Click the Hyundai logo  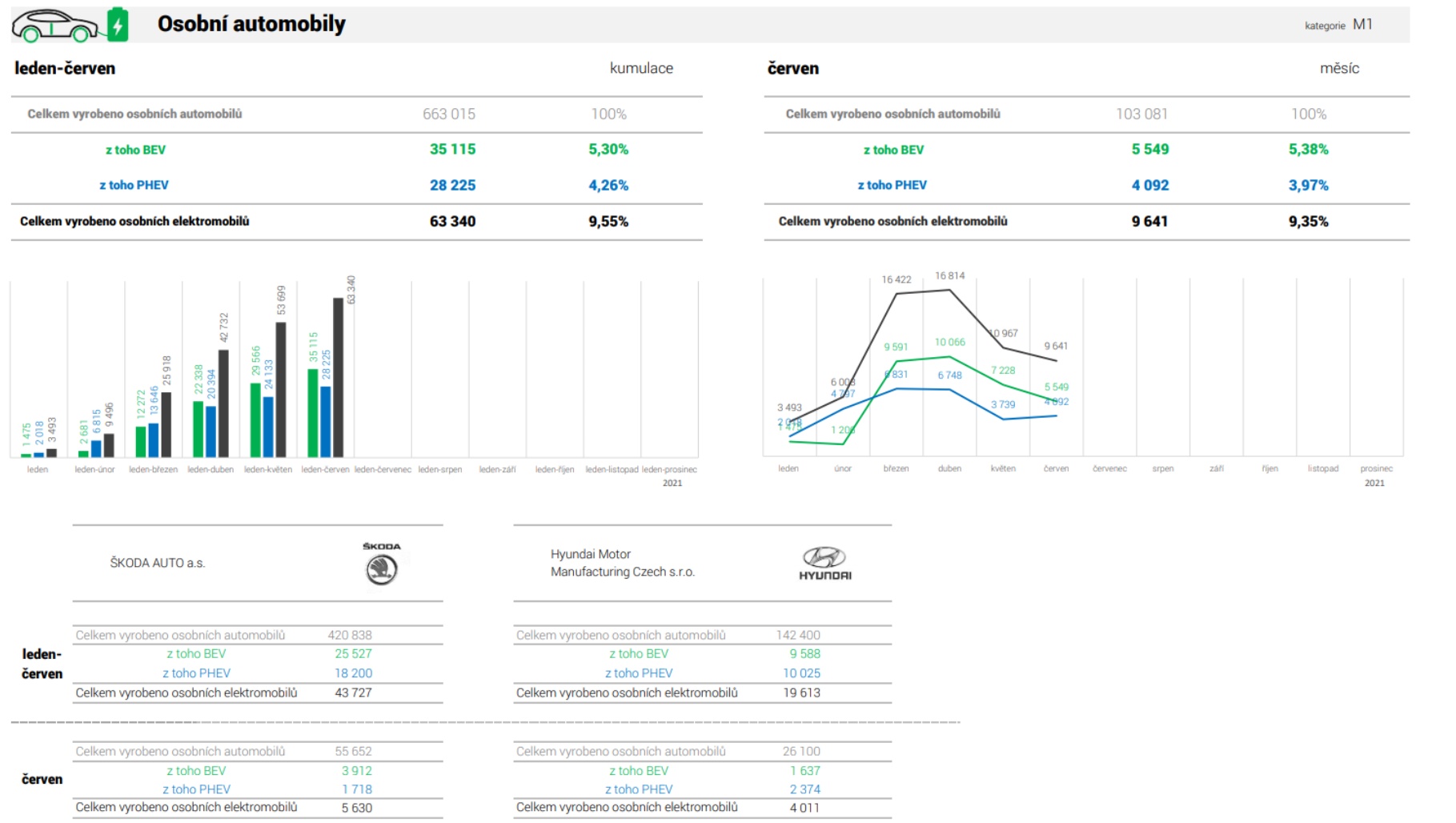click(x=824, y=564)
